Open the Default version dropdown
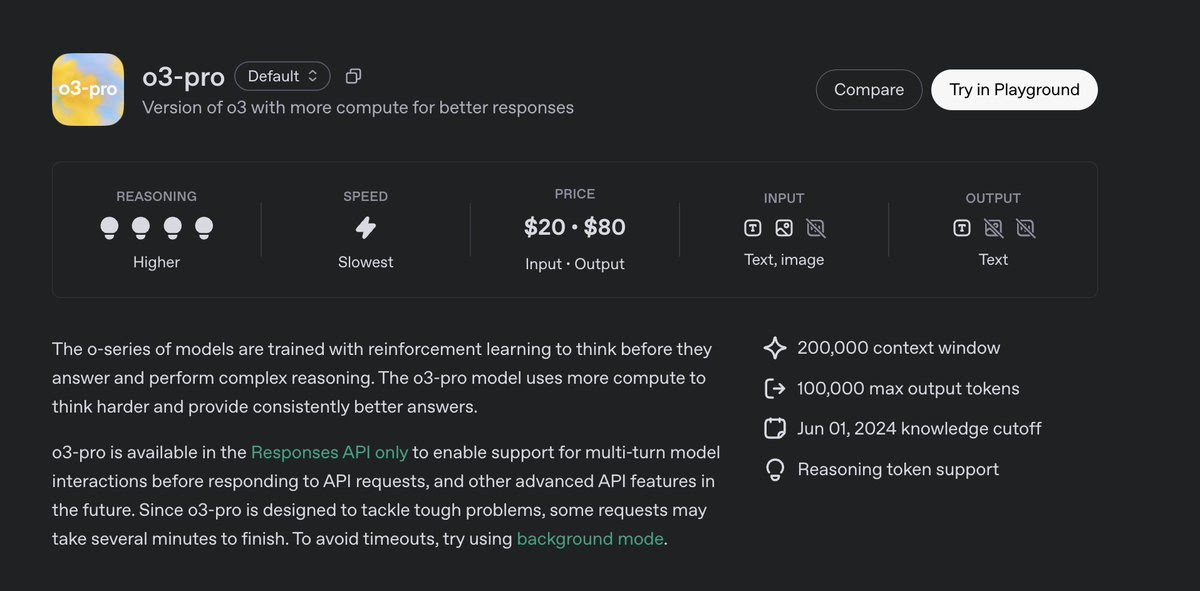 coord(282,76)
